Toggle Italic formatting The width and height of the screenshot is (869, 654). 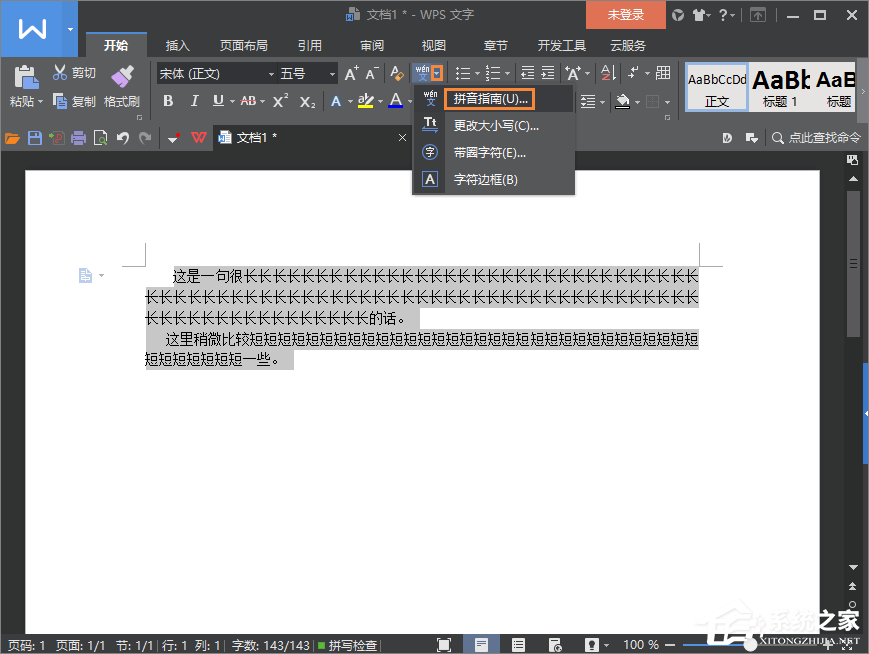pos(193,101)
